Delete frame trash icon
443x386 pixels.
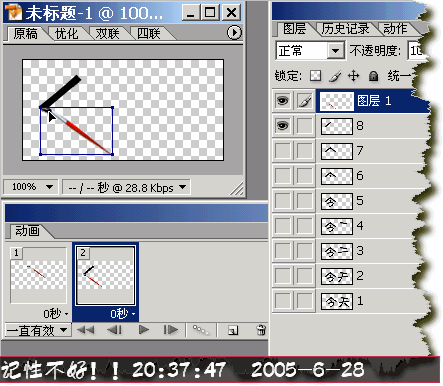pos(261,330)
